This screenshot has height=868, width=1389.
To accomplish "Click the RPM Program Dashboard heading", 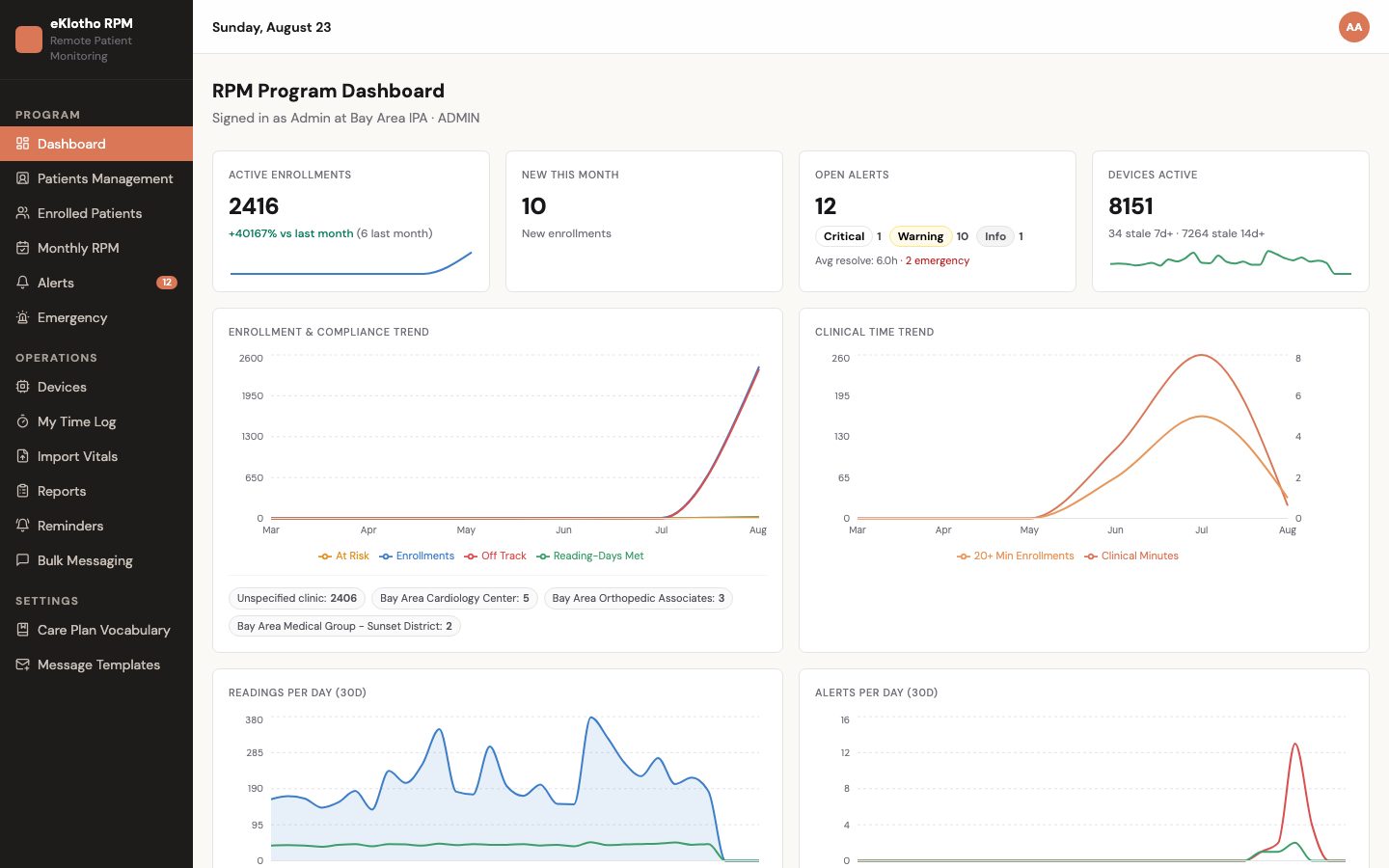I will (328, 91).
